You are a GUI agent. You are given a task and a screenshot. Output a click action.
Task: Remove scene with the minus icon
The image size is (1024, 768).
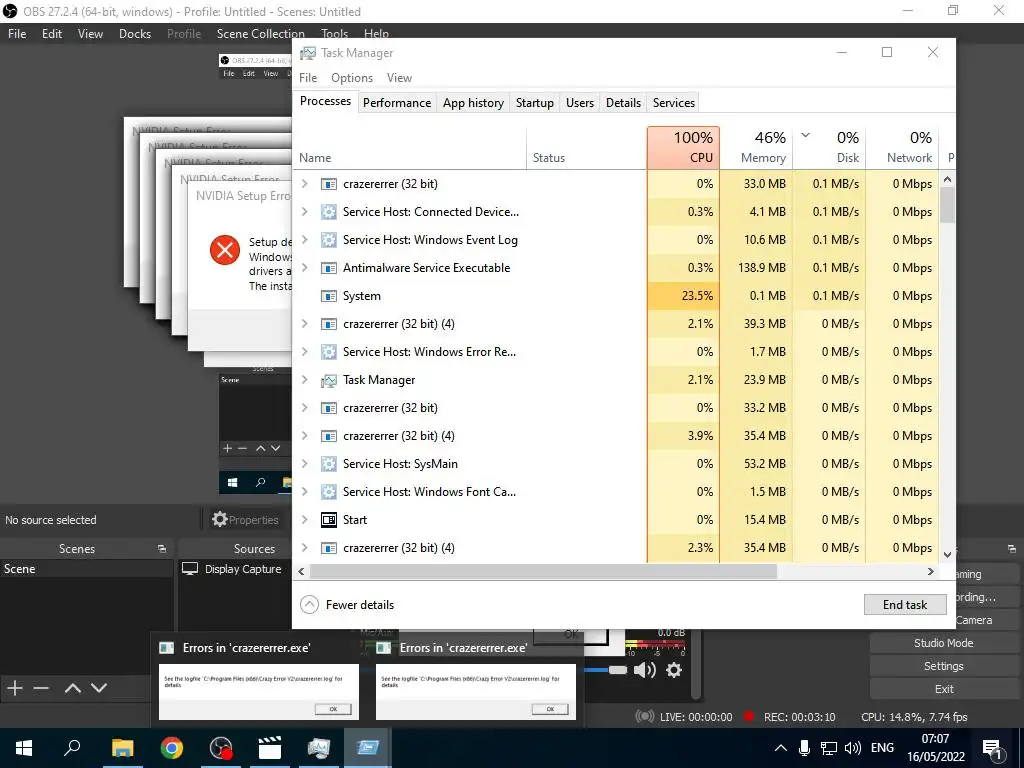click(x=41, y=688)
